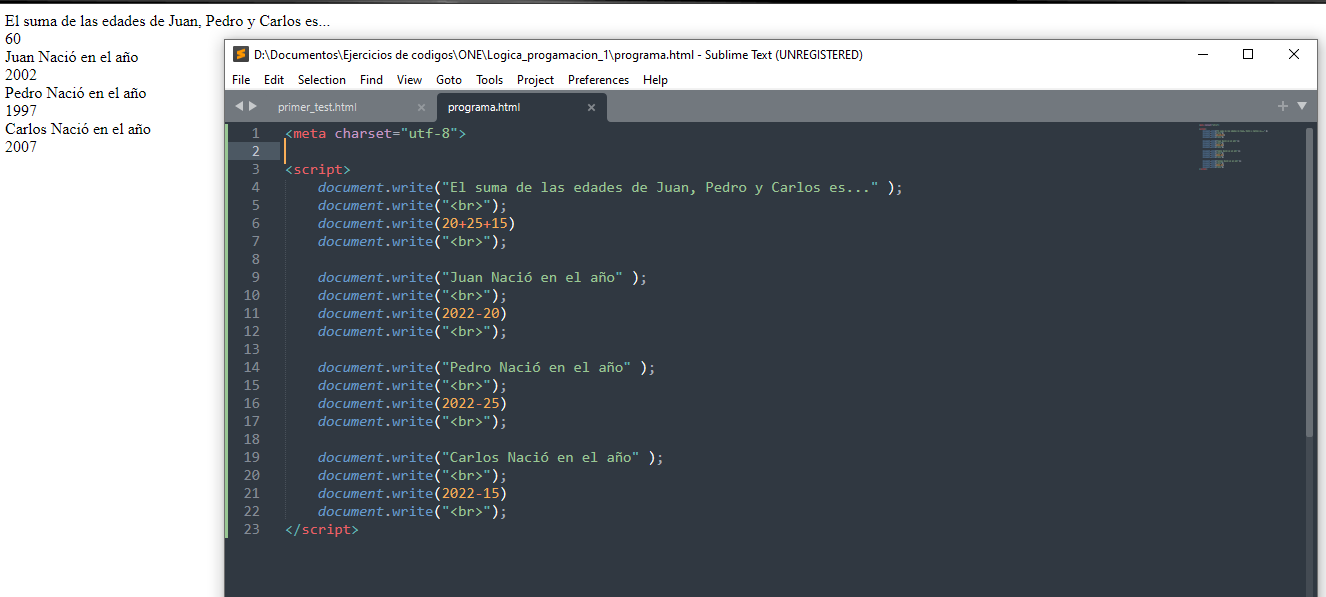
Task: Click line number 1 in gutter
Action: [x=255, y=133]
